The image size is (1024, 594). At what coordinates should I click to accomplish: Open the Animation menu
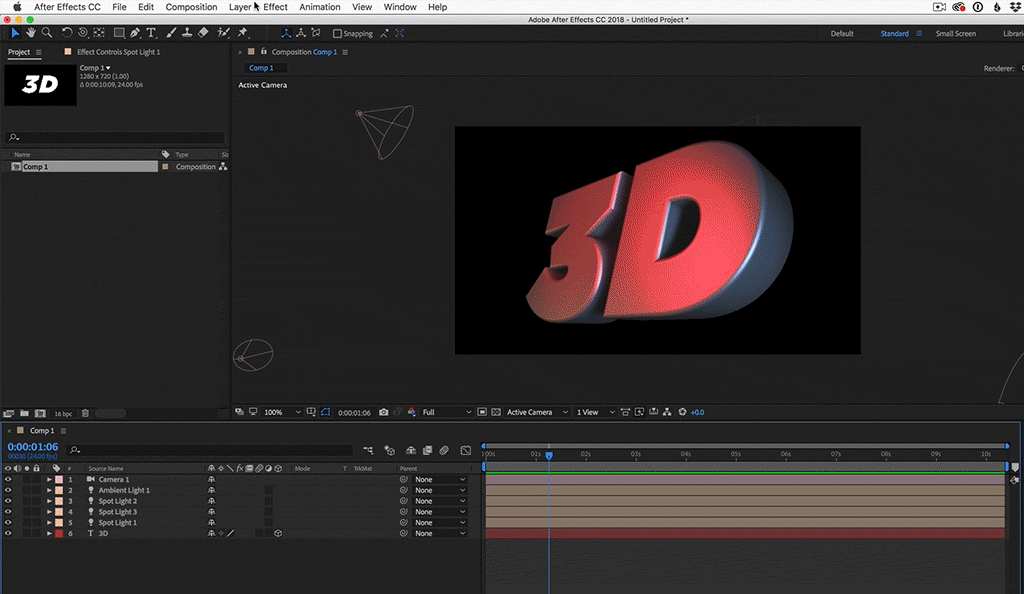(320, 7)
